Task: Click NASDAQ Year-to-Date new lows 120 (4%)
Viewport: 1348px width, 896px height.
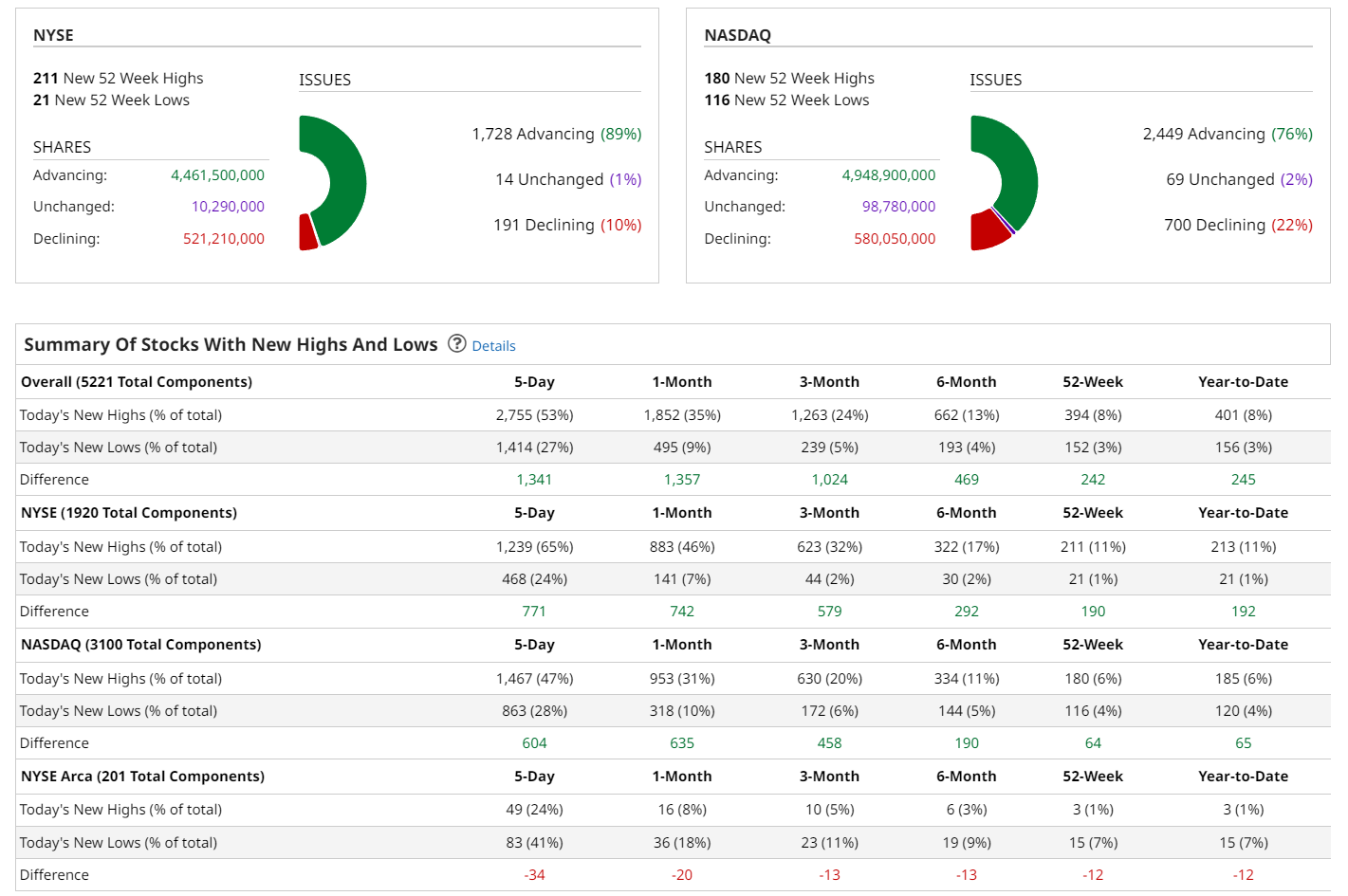Action: [x=1244, y=711]
